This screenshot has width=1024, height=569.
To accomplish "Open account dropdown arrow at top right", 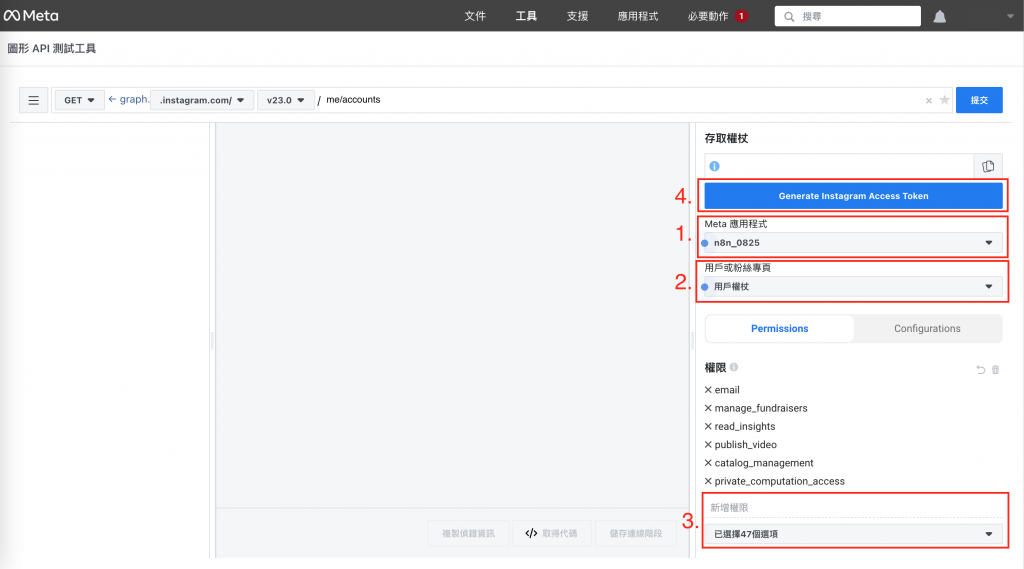I will 1010,16.
